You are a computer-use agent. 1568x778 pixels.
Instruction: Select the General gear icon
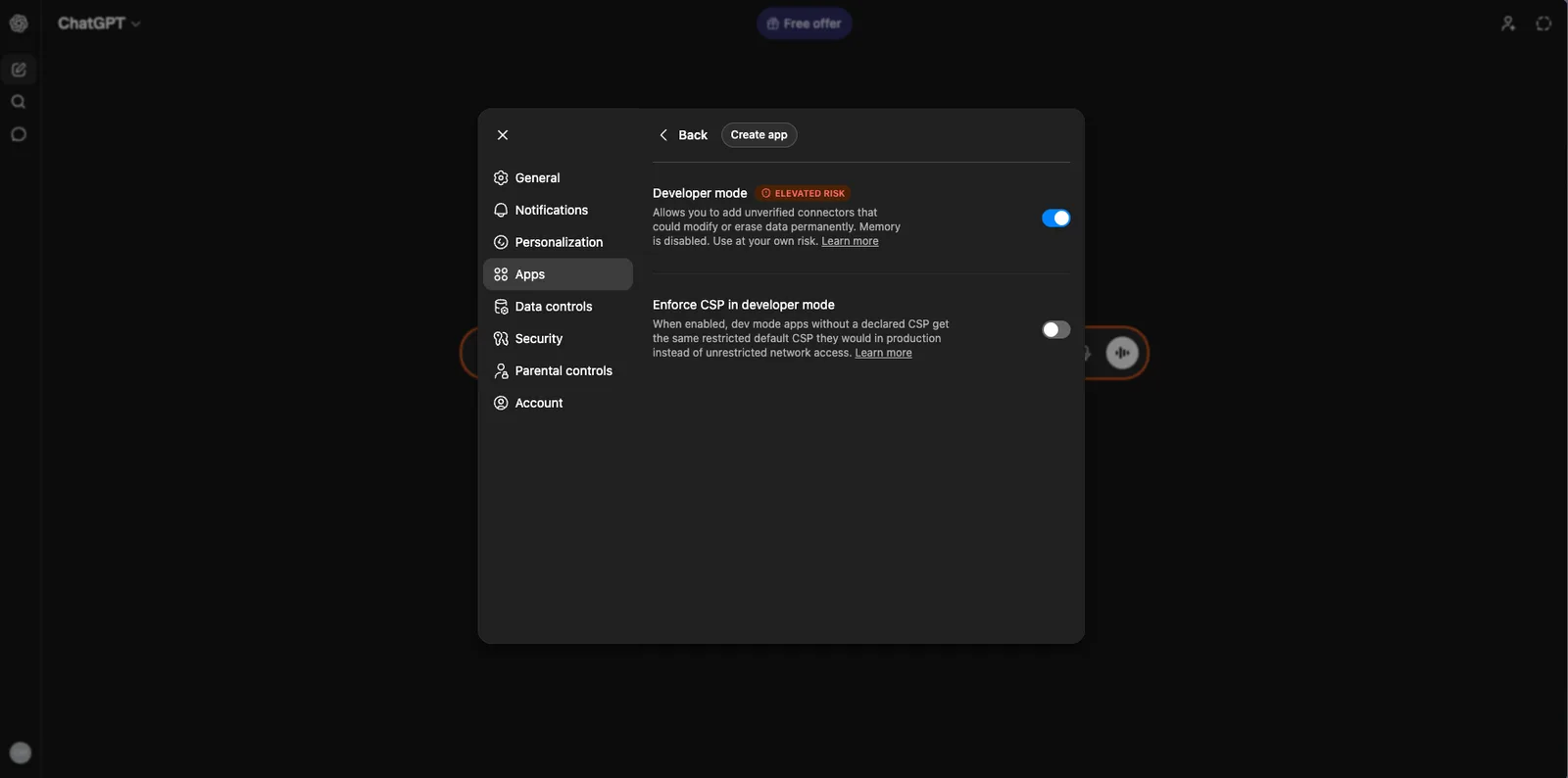[501, 178]
